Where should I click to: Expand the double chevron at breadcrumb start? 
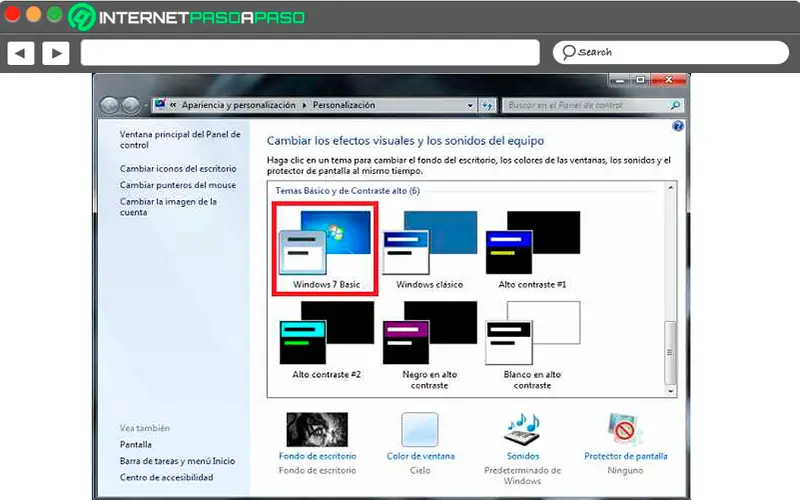pyautogui.click(x=173, y=105)
